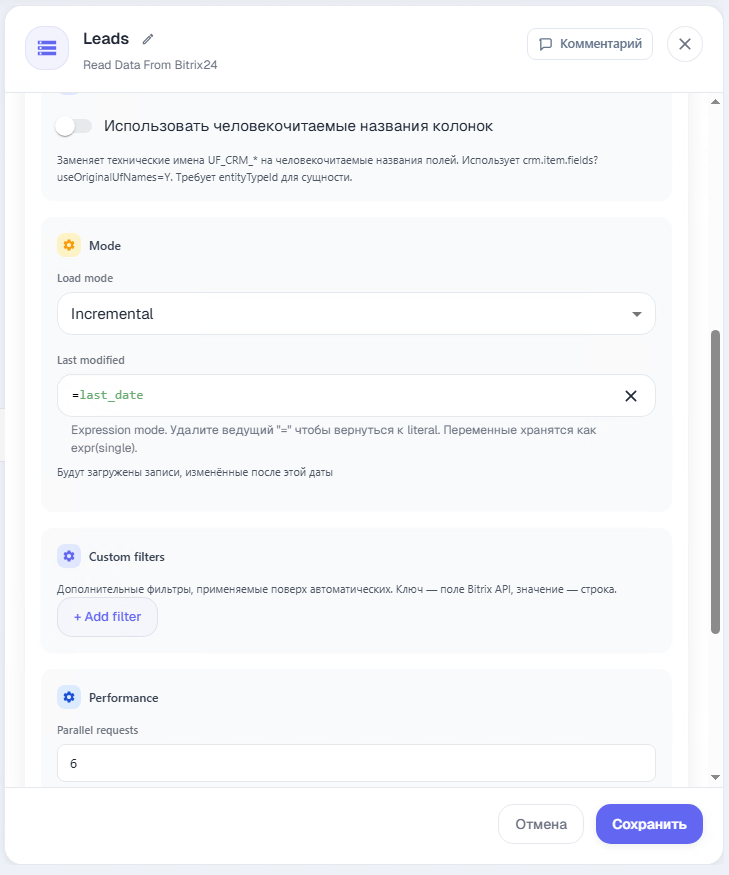Click the orange gear icon next to Mode

click(69, 245)
